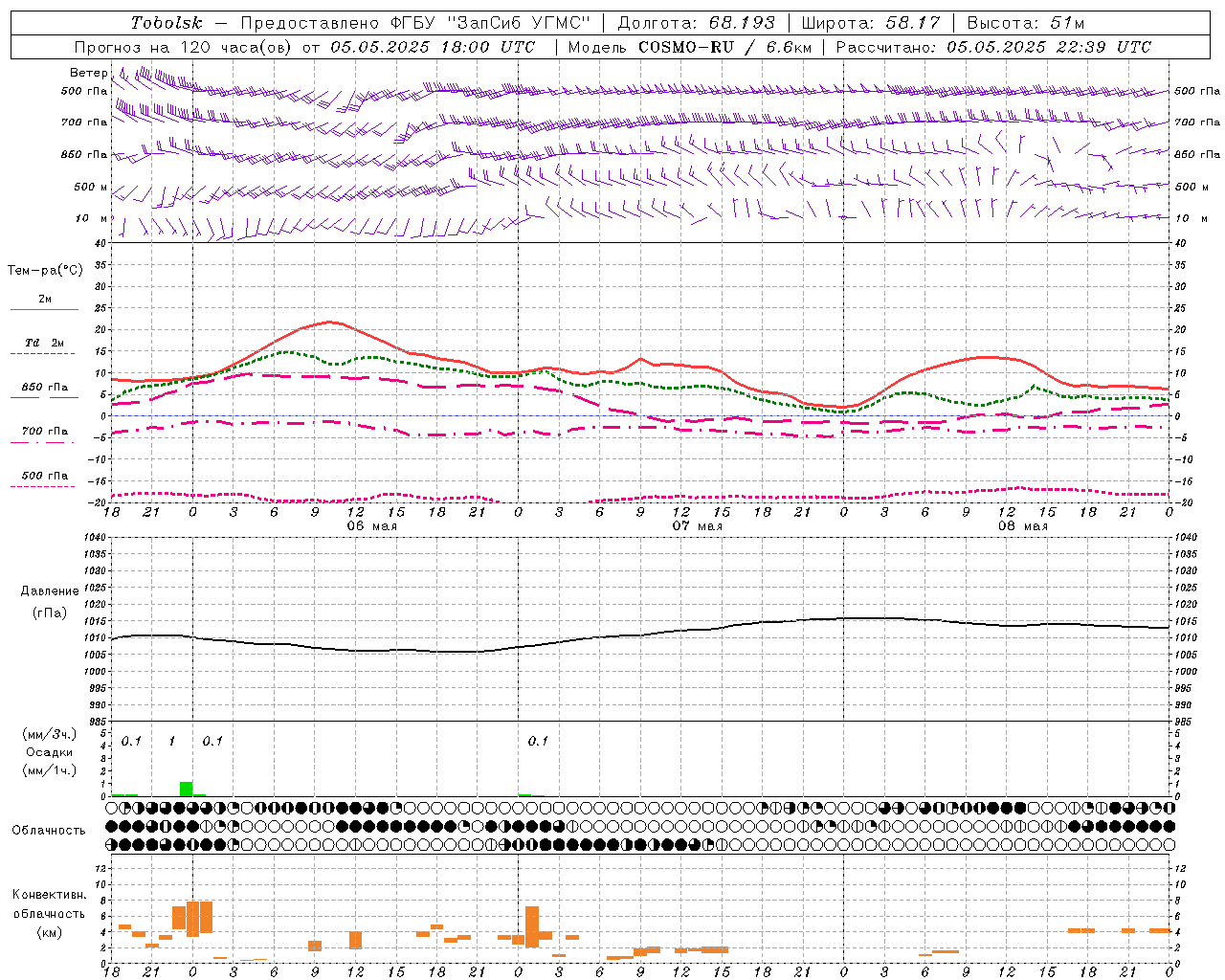This screenshot has height=980, width=1225.
Task: Click the tall green precipitation bar before midnight
Action: click(x=186, y=789)
